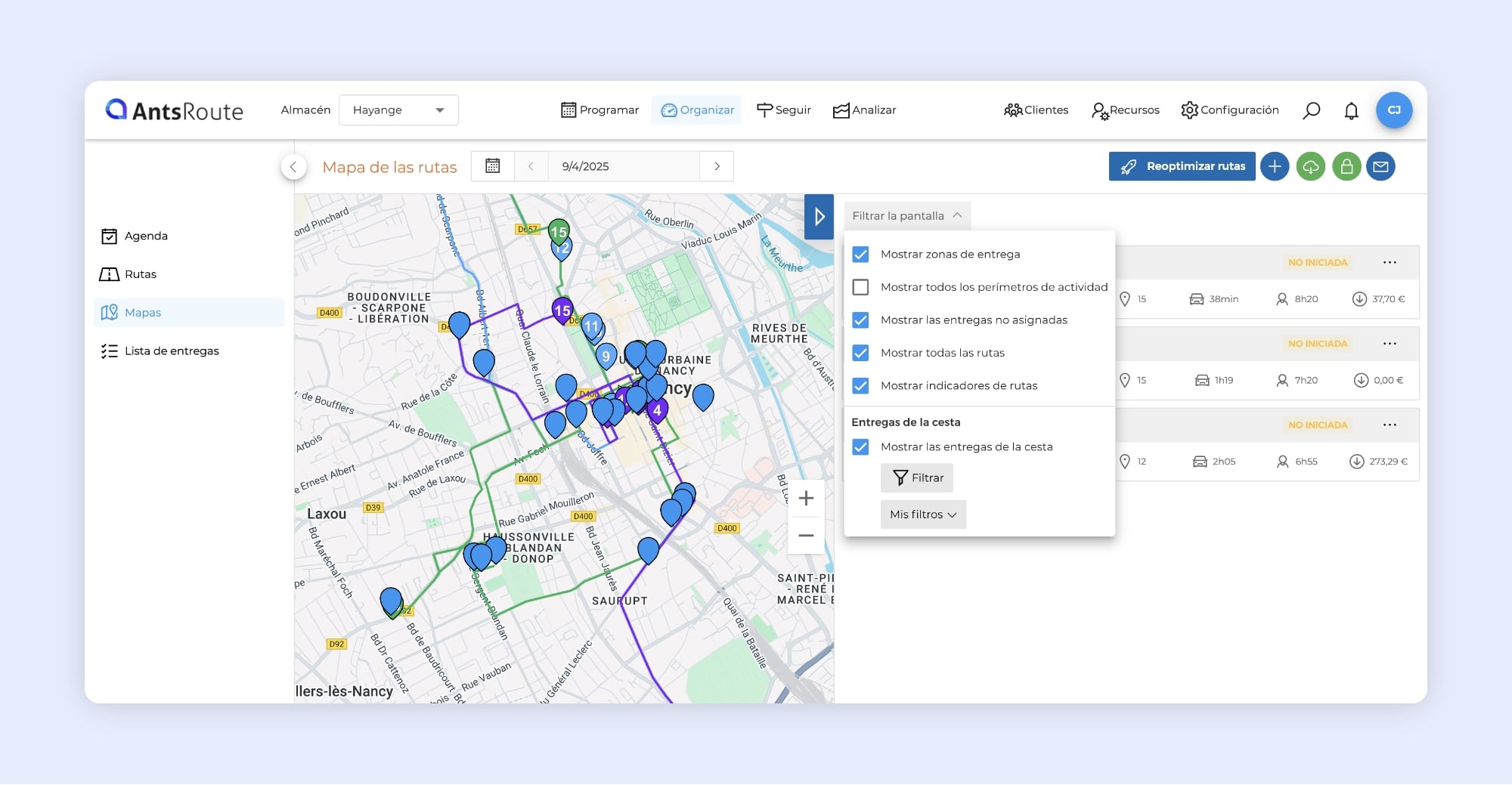This screenshot has width=1512, height=785.
Task: Enable Mostrar todos los perímetros de actividad
Action: [860, 287]
